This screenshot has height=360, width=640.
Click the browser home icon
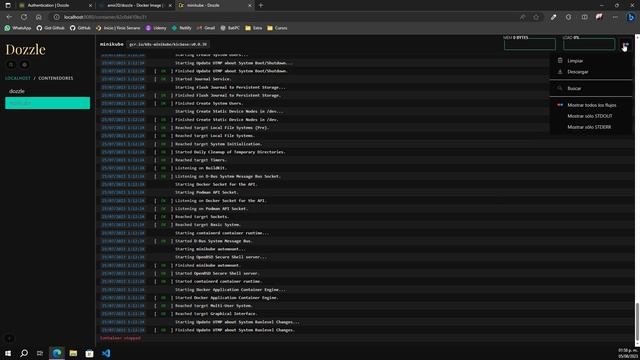click(x=38, y=17)
